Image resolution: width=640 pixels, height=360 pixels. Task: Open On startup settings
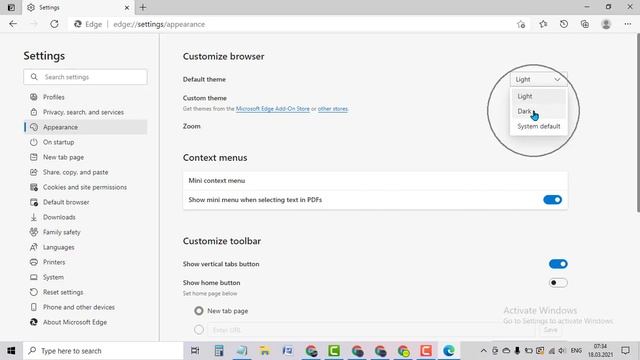[85, 142]
